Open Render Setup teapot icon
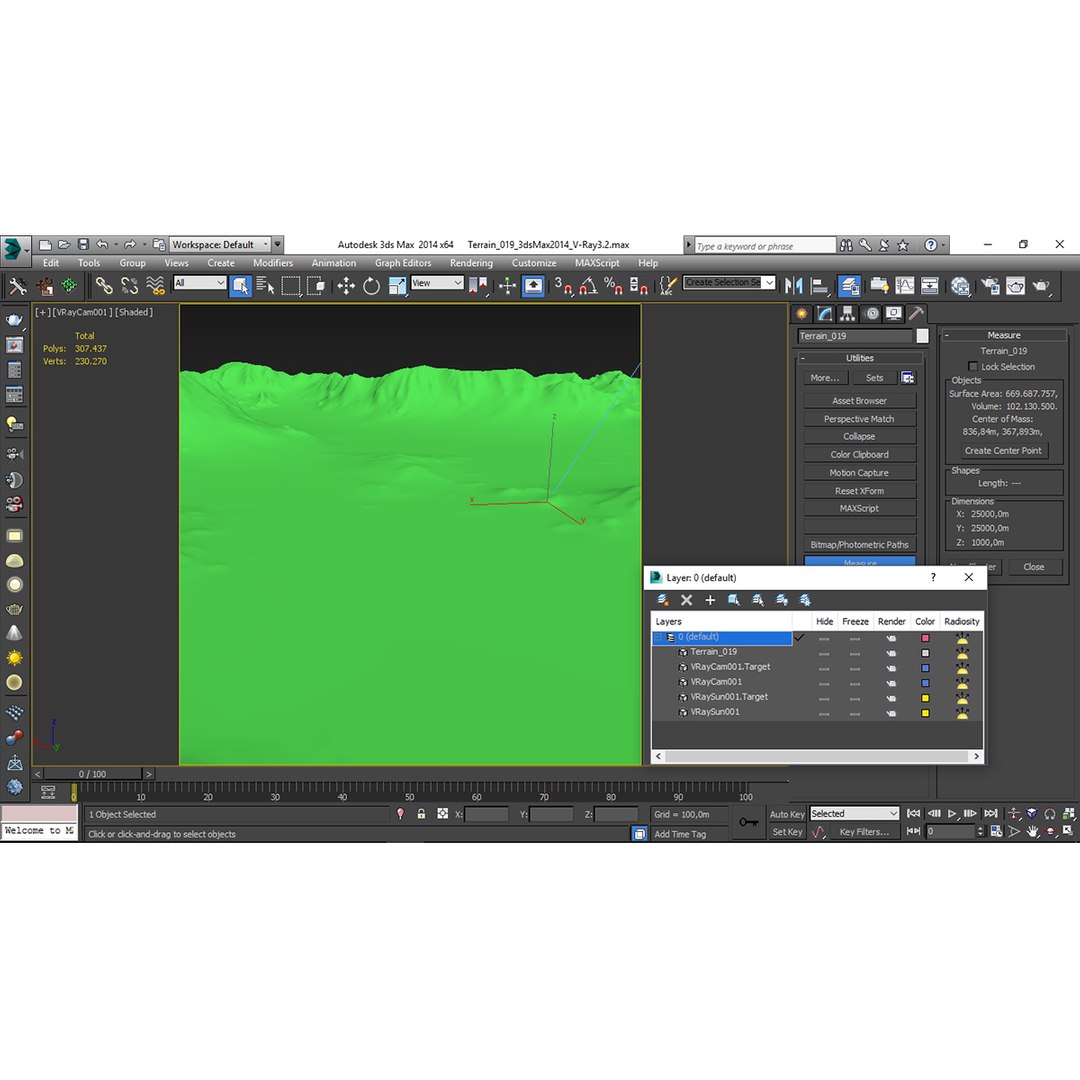Viewport: 1080px width, 1080px height. click(x=990, y=285)
